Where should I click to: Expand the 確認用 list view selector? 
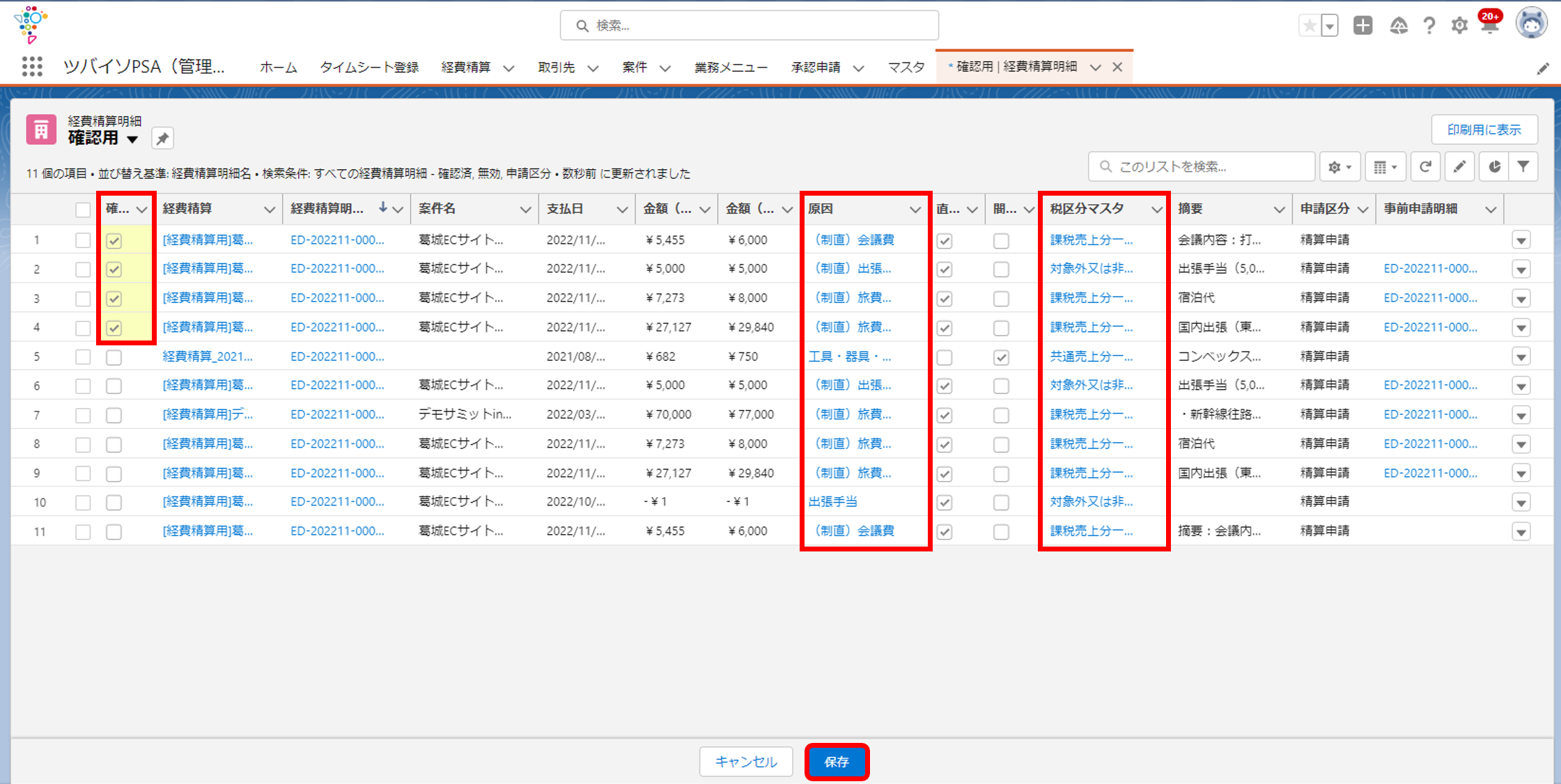(132, 139)
